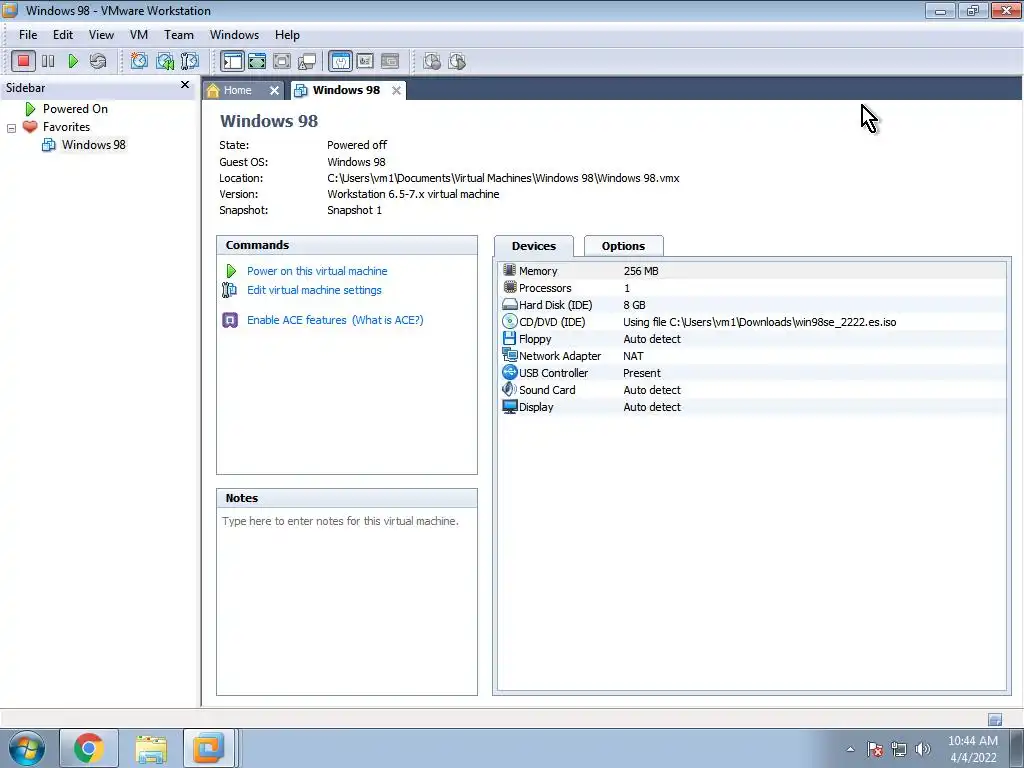Image resolution: width=1024 pixels, height=768 pixels.
Task: Open the Edit menu
Action: coord(63,35)
